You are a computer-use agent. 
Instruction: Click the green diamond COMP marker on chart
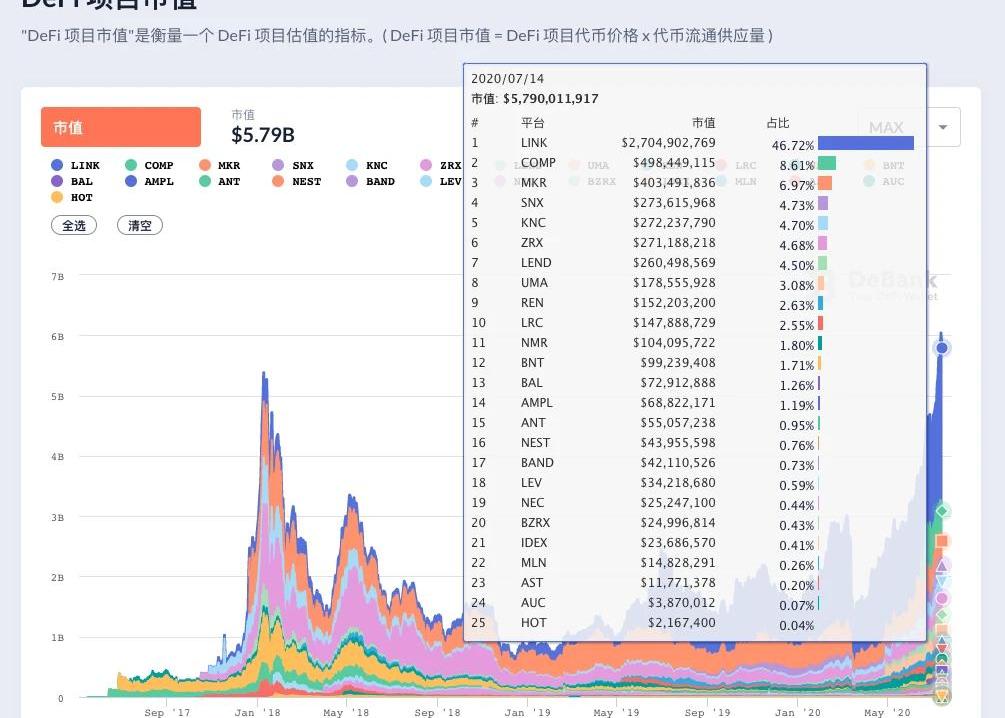941,512
